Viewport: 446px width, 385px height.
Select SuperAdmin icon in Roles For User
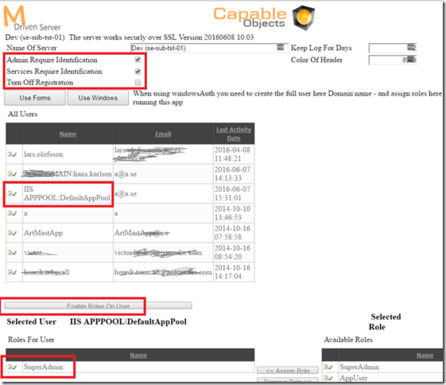click(13, 367)
